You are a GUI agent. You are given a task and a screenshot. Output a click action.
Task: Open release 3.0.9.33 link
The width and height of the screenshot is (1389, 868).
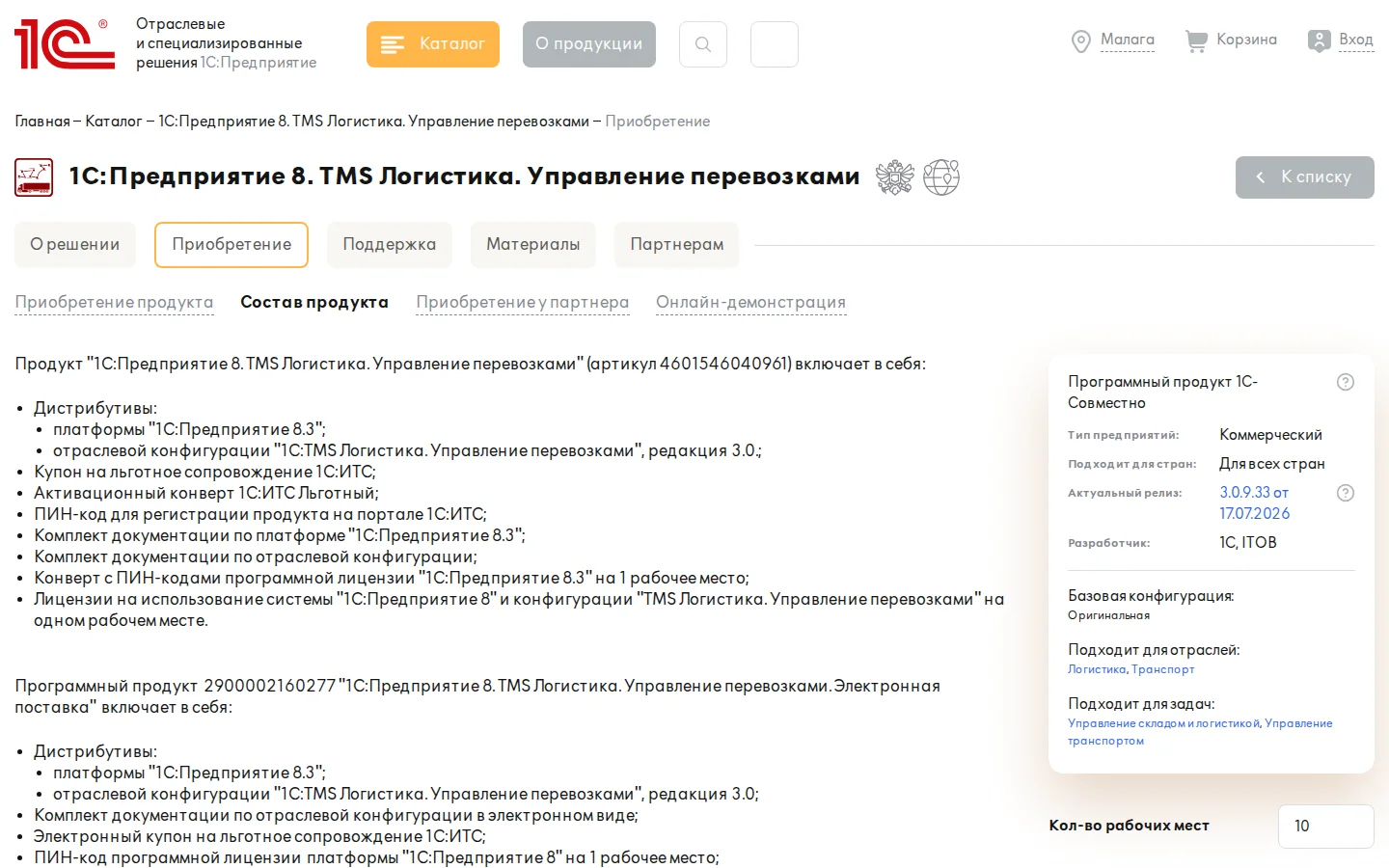(1254, 503)
